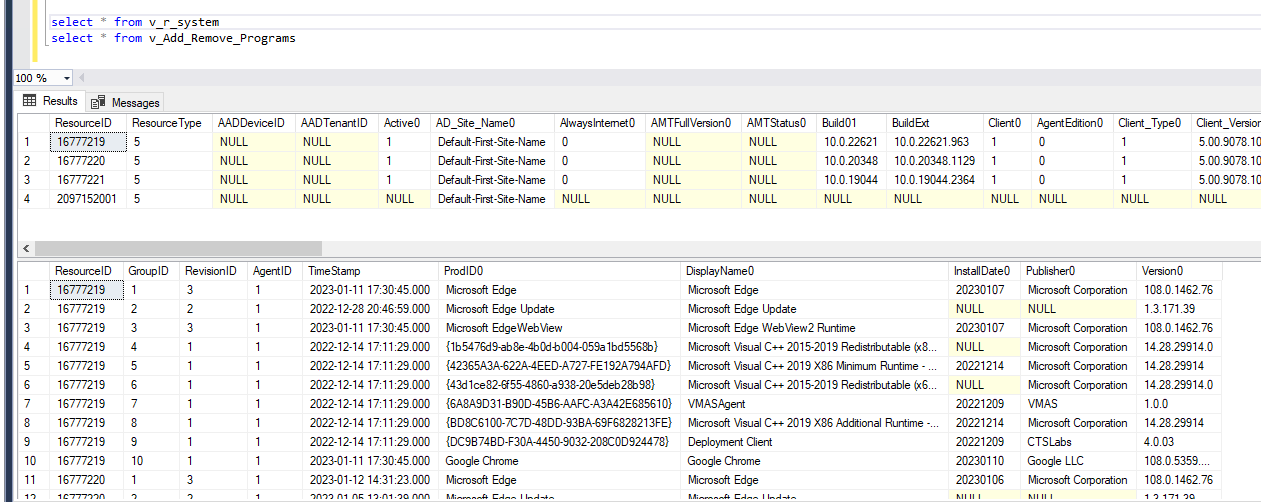Select the Client_Type0 column header
The height and width of the screenshot is (502, 1261).
pyautogui.click(x=1154, y=123)
